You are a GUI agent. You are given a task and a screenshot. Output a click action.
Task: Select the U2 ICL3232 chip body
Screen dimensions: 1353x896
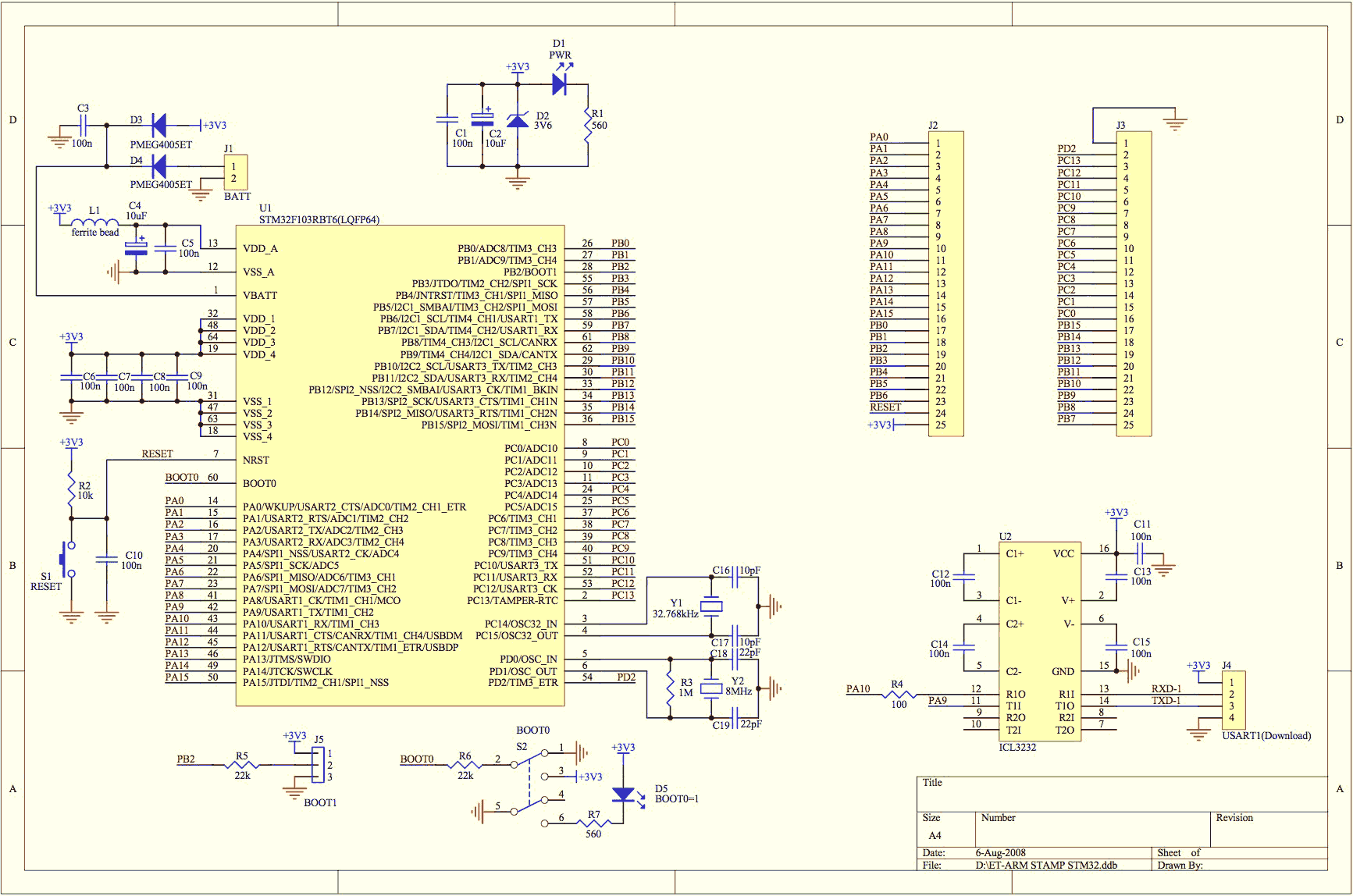[1040, 641]
